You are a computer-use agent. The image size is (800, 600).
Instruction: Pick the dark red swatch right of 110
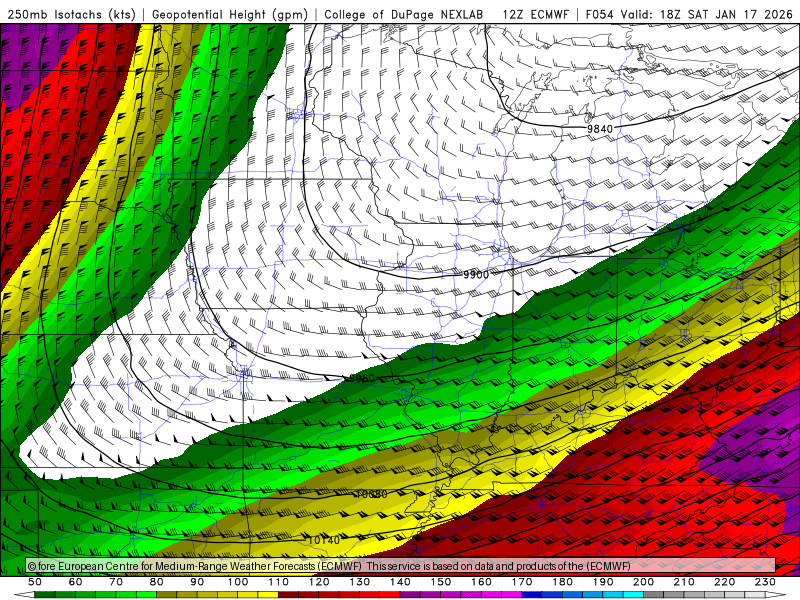288,595
